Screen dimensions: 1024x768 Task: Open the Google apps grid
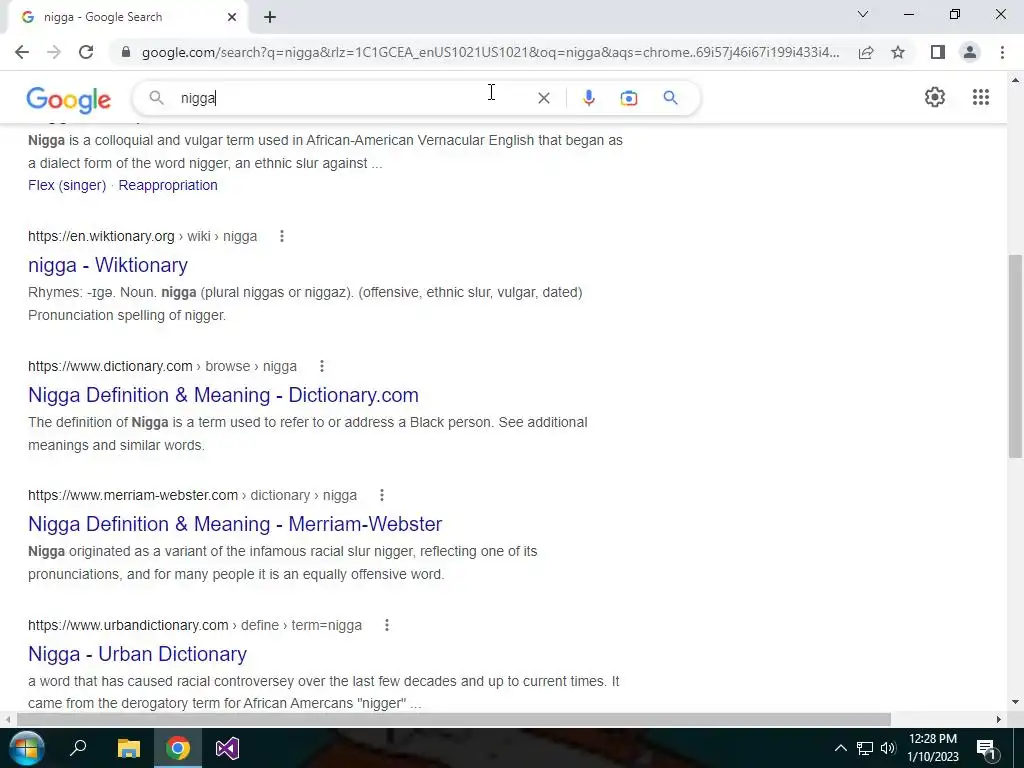point(981,97)
